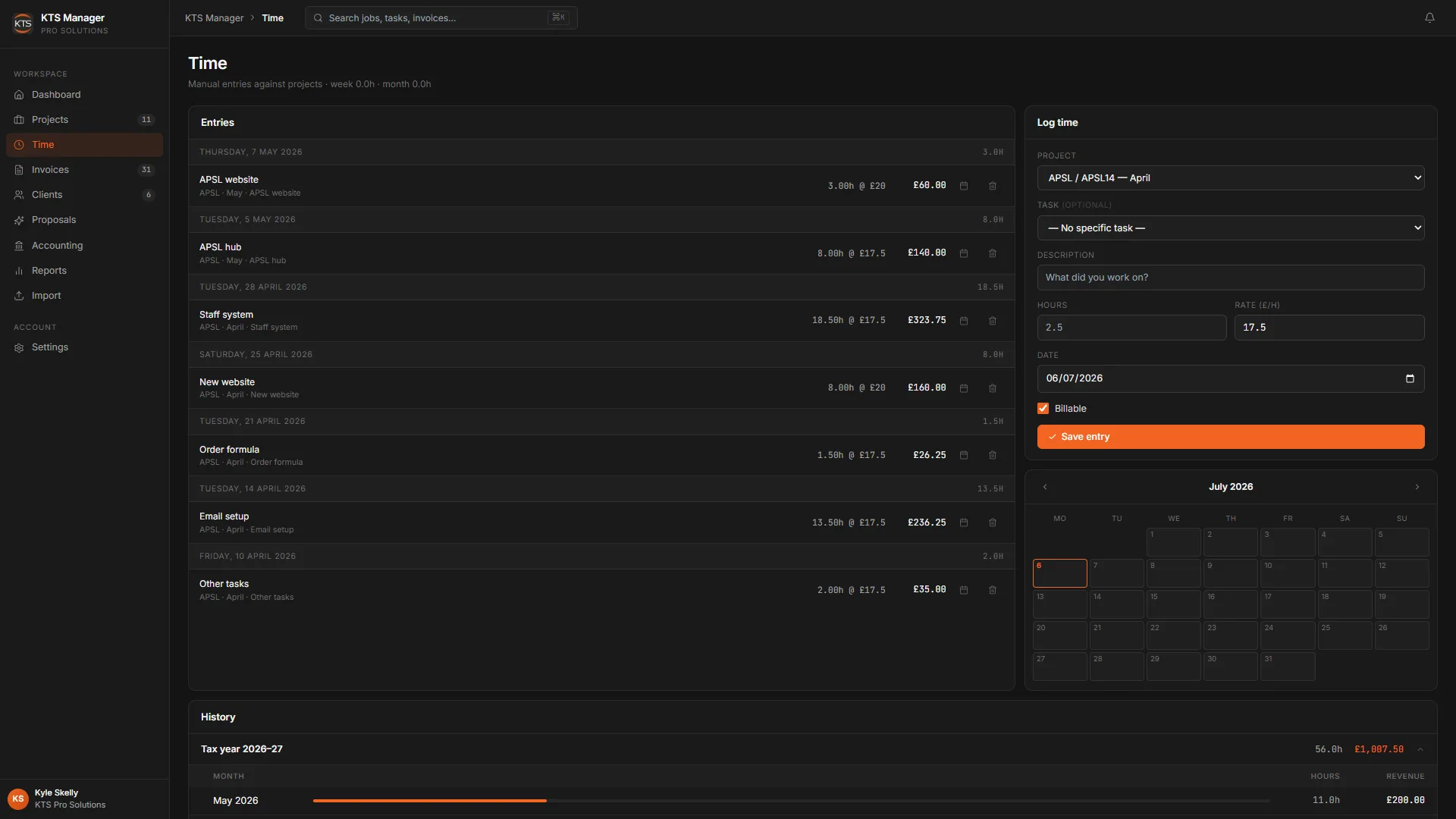Image resolution: width=1456 pixels, height=819 pixels.
Task: Select July 1 in the calendar
Action: tap(1173, 542)
